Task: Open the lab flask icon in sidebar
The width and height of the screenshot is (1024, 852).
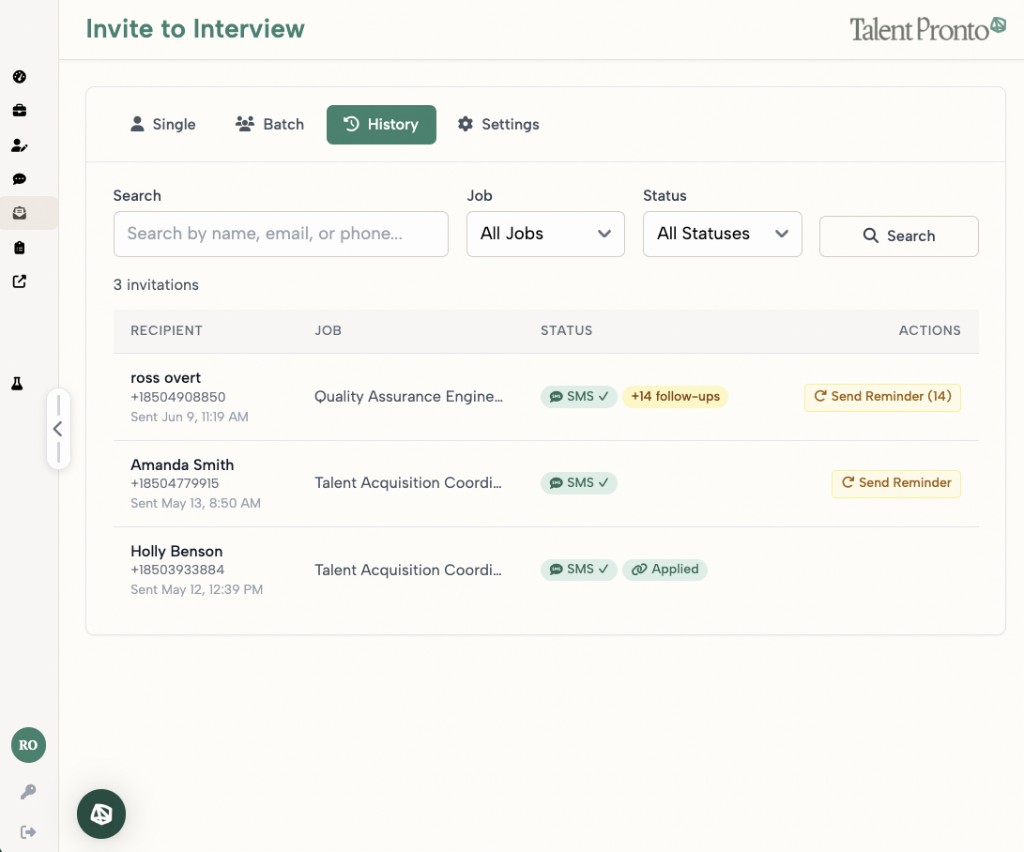Action: pyautogui.click(x=18, y=383)
